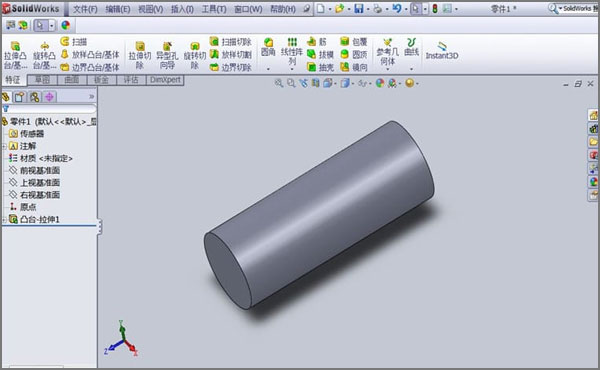Switch to the 草图 tab
This screenshot has width=600, height=370.
[x=42, y=80]
